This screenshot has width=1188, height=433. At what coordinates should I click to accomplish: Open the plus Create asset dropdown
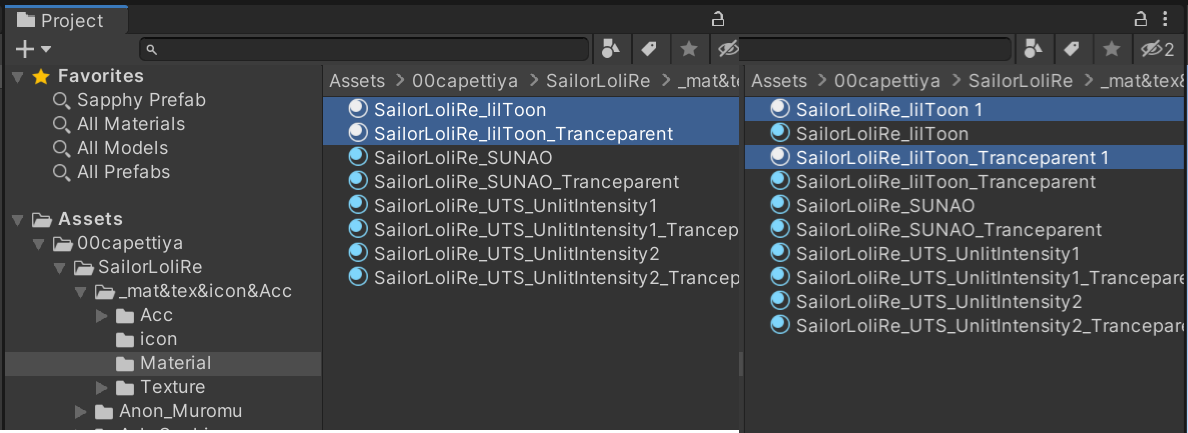(x=33, y=49)
